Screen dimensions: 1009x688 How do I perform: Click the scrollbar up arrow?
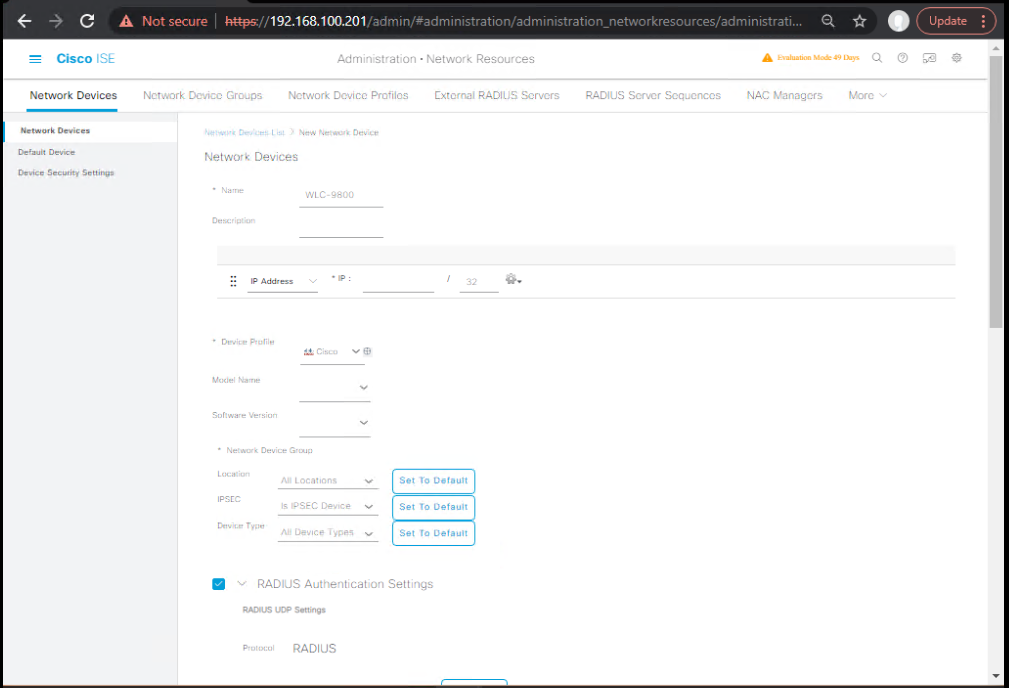pyautogui.click(x=996, y=48)
